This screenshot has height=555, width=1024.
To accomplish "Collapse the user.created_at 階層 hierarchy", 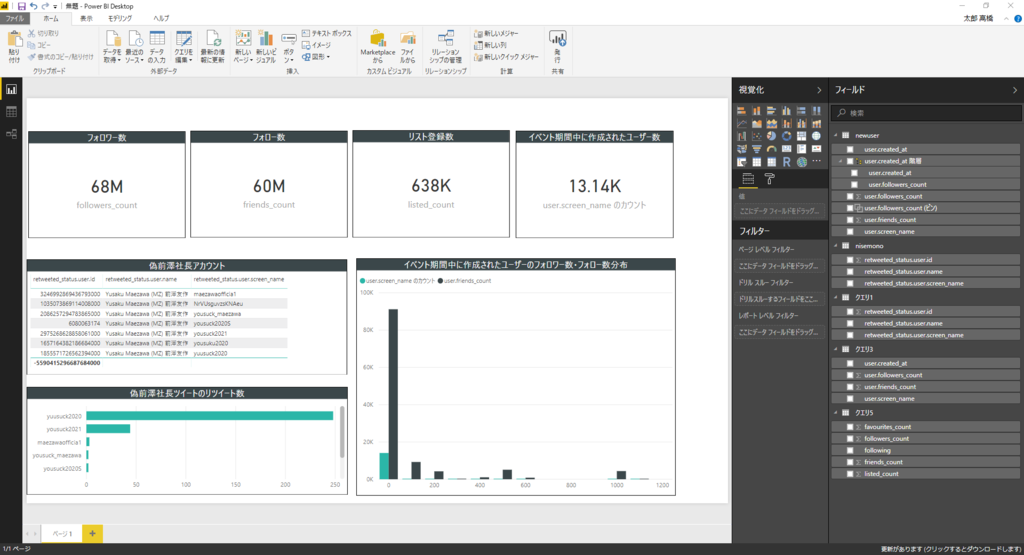I will tap(841, 161).
